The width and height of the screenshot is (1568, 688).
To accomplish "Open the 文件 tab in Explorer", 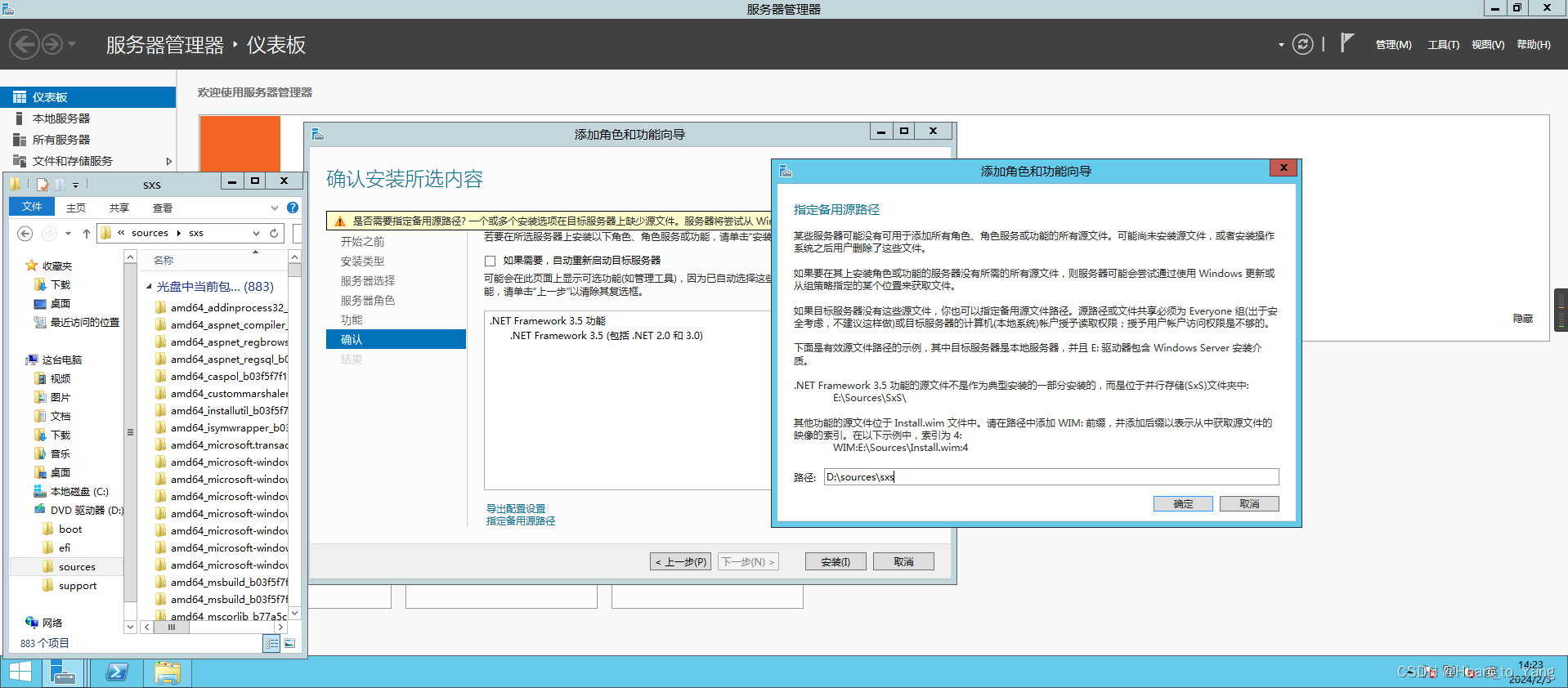I will (32, 207).
